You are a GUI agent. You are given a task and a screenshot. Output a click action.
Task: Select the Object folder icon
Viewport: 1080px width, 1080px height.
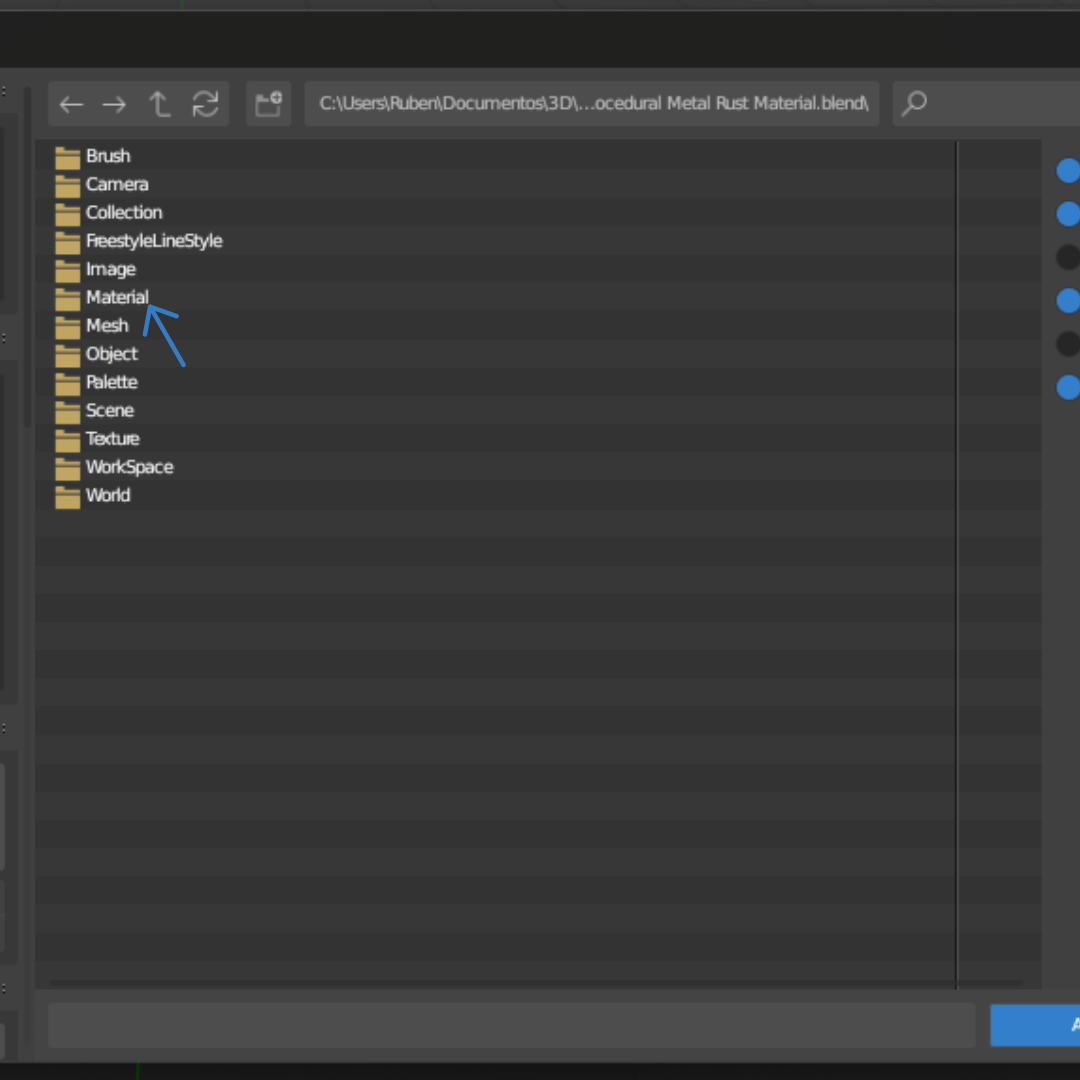[68, 355]
